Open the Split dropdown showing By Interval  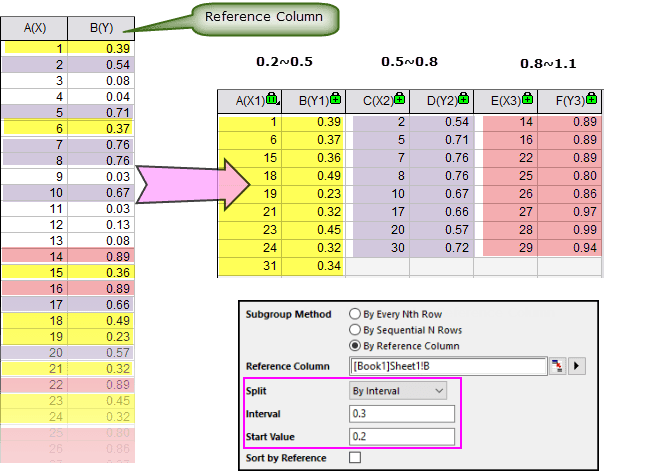tap(398, 391)
